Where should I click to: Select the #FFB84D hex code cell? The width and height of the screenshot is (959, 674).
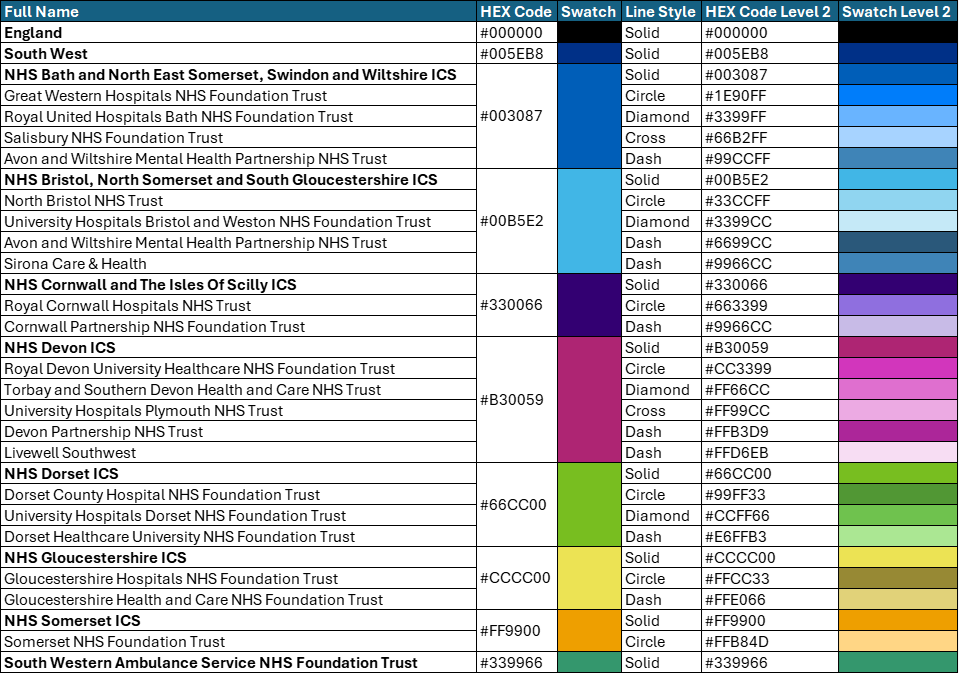point(769,642)
